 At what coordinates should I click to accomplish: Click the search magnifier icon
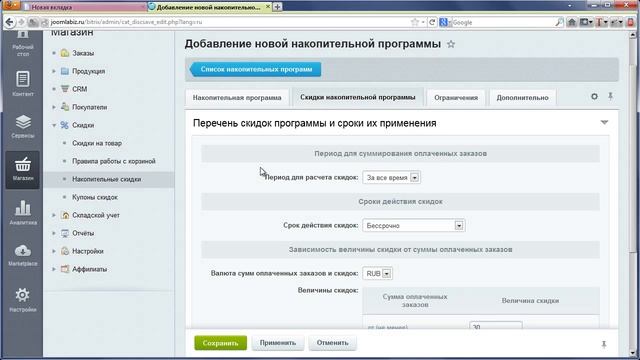[x=559, y=22]
